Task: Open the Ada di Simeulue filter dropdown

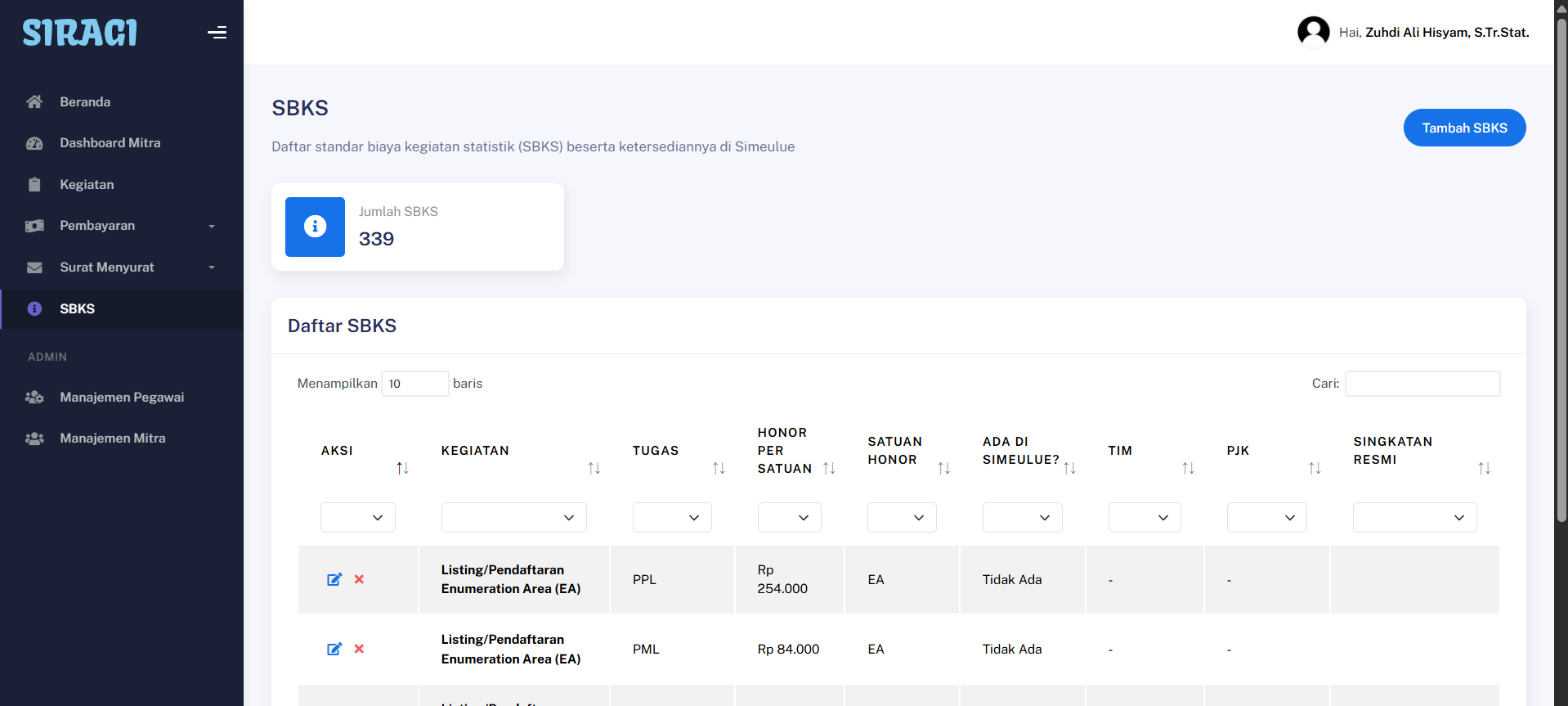Action: pyautogui.click(x=1022, y=518)
